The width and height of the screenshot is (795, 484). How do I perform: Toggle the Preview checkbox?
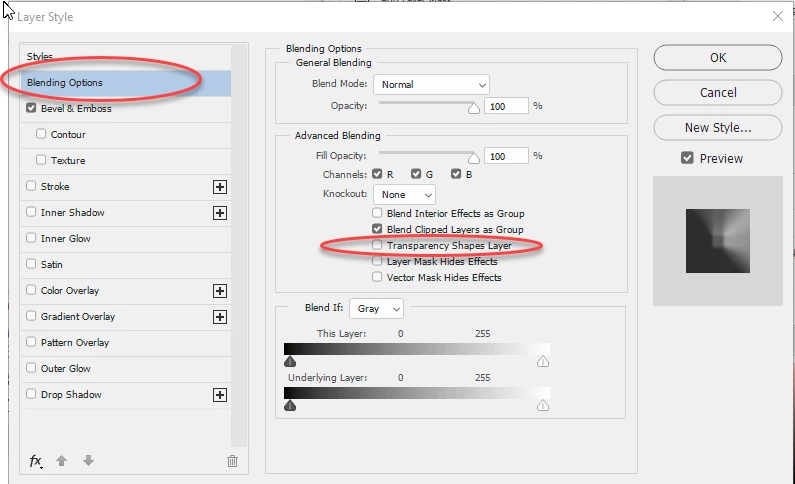(x=687, y=158)
